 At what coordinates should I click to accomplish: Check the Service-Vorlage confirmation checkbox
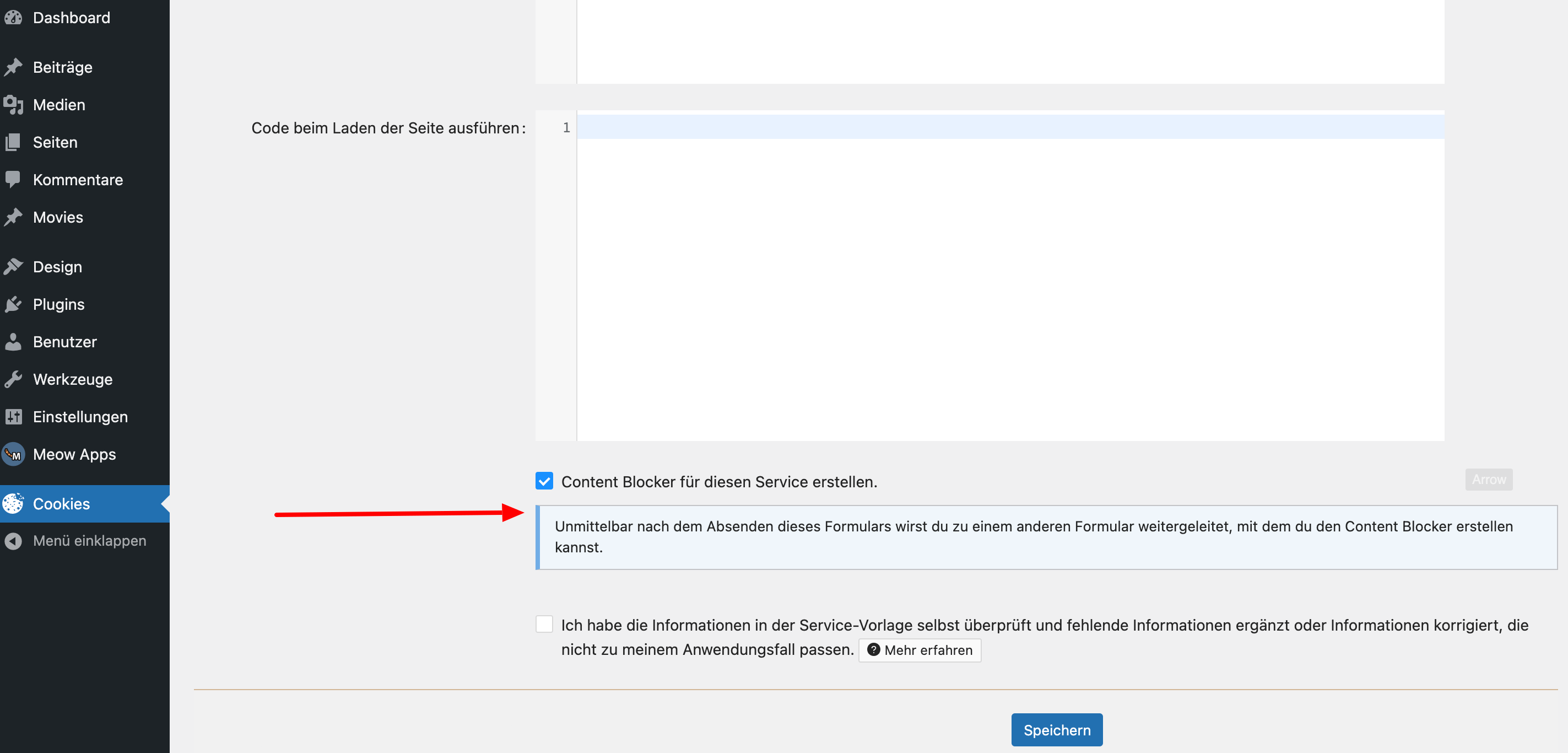544,625
